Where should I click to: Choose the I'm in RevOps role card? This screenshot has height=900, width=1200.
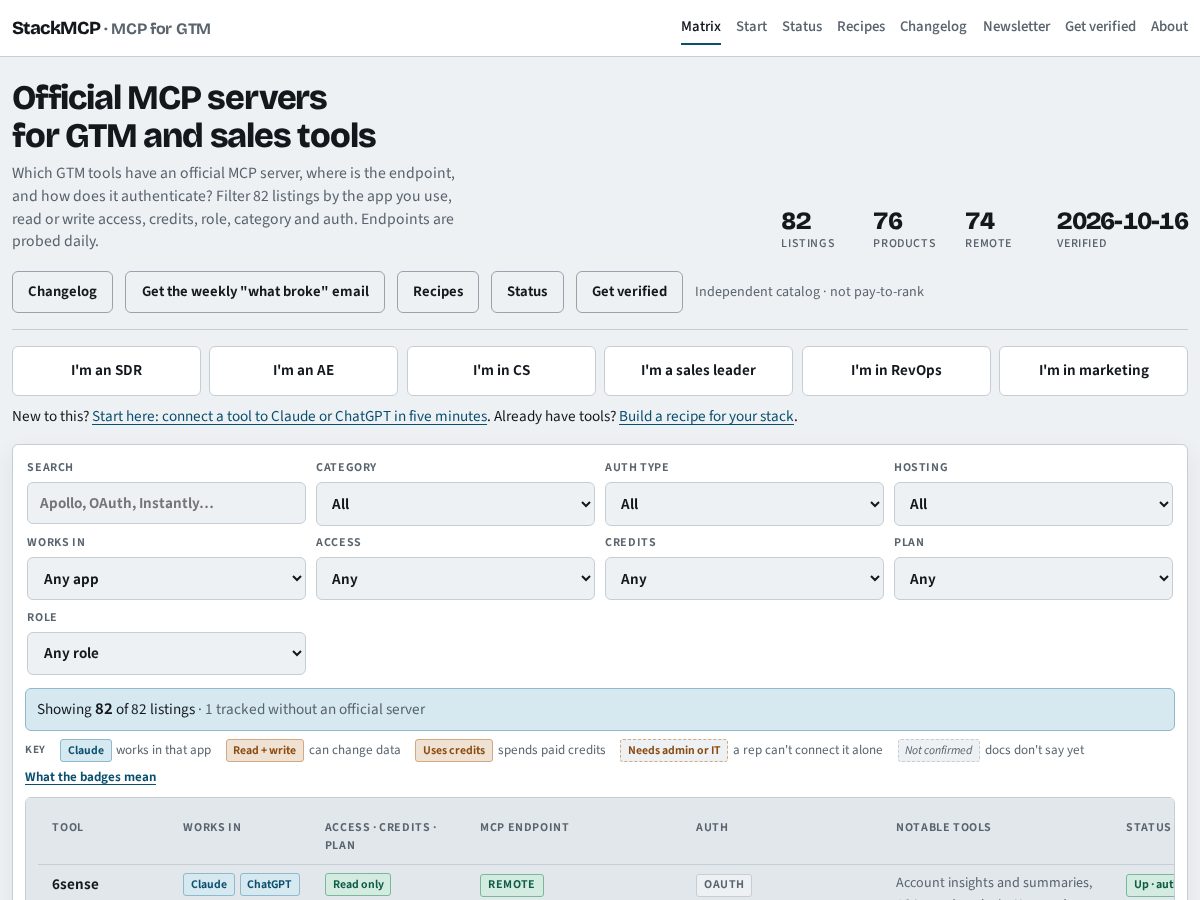[x=896, y=371]
